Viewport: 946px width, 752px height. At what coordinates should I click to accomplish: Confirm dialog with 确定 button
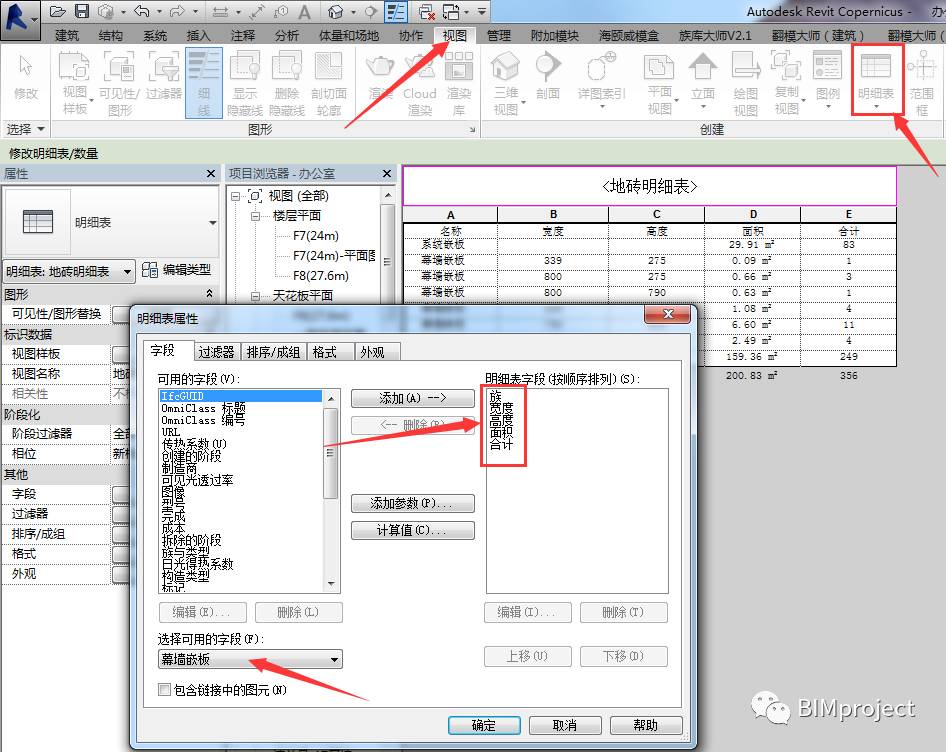coord(484,725)
